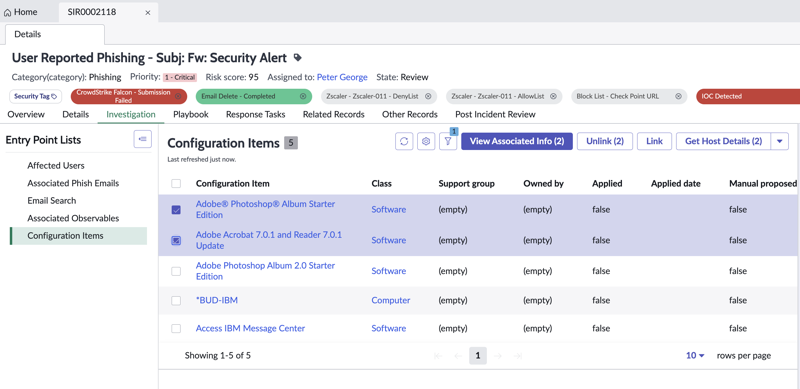This screenshot has width=800, height=389.
Task: Check Access IBM Message Center row
Action: tap(176, 328)
